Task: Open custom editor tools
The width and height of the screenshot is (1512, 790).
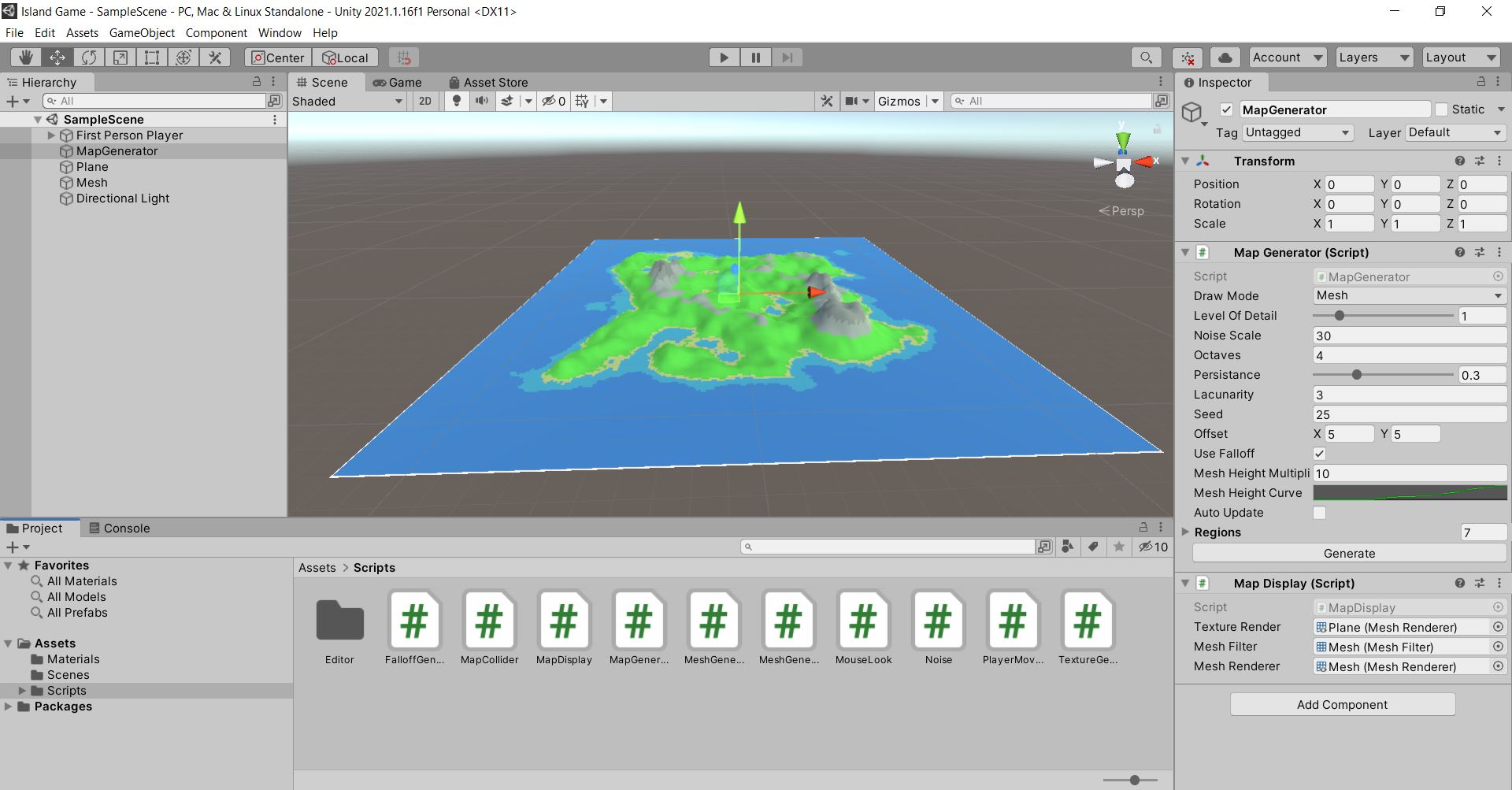Action: click(x=215, y=57)
